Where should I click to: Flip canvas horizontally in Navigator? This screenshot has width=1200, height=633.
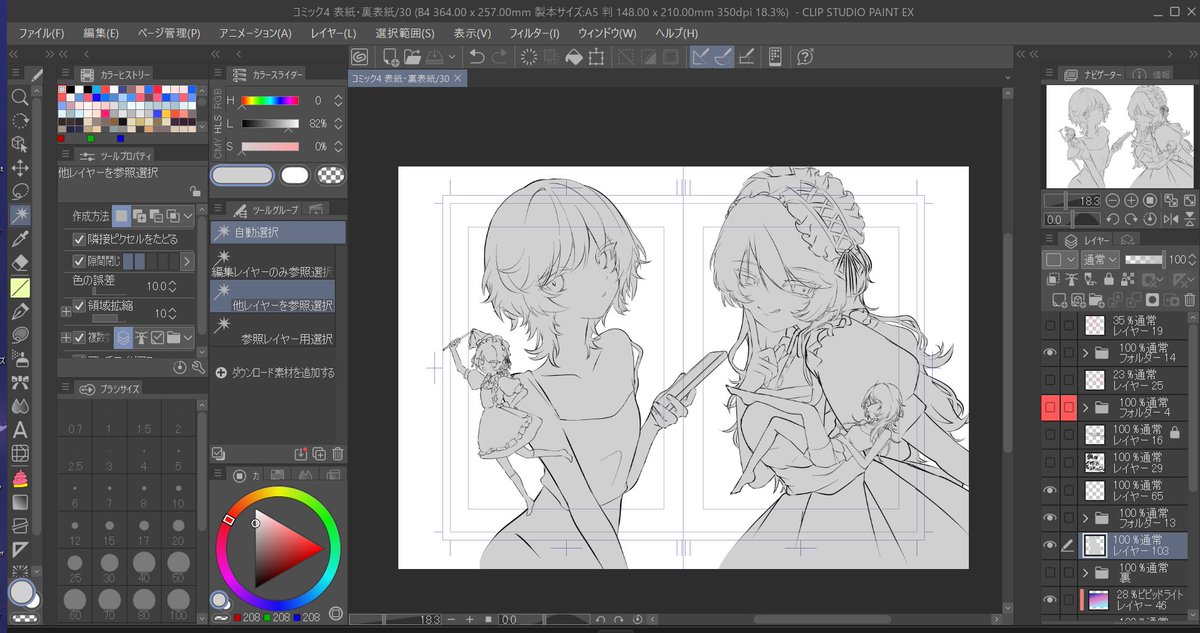(x=1171, y=219)
